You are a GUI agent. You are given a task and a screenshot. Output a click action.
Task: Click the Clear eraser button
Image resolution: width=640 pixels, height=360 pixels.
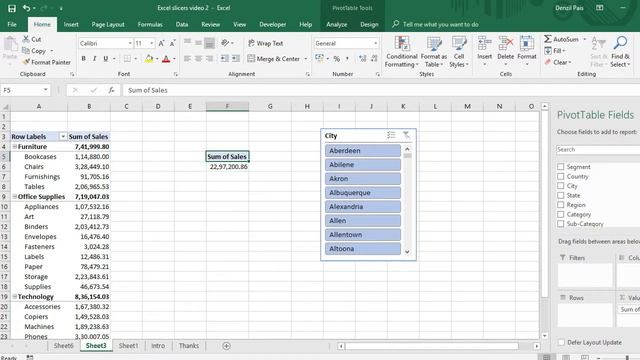[557, 62]
